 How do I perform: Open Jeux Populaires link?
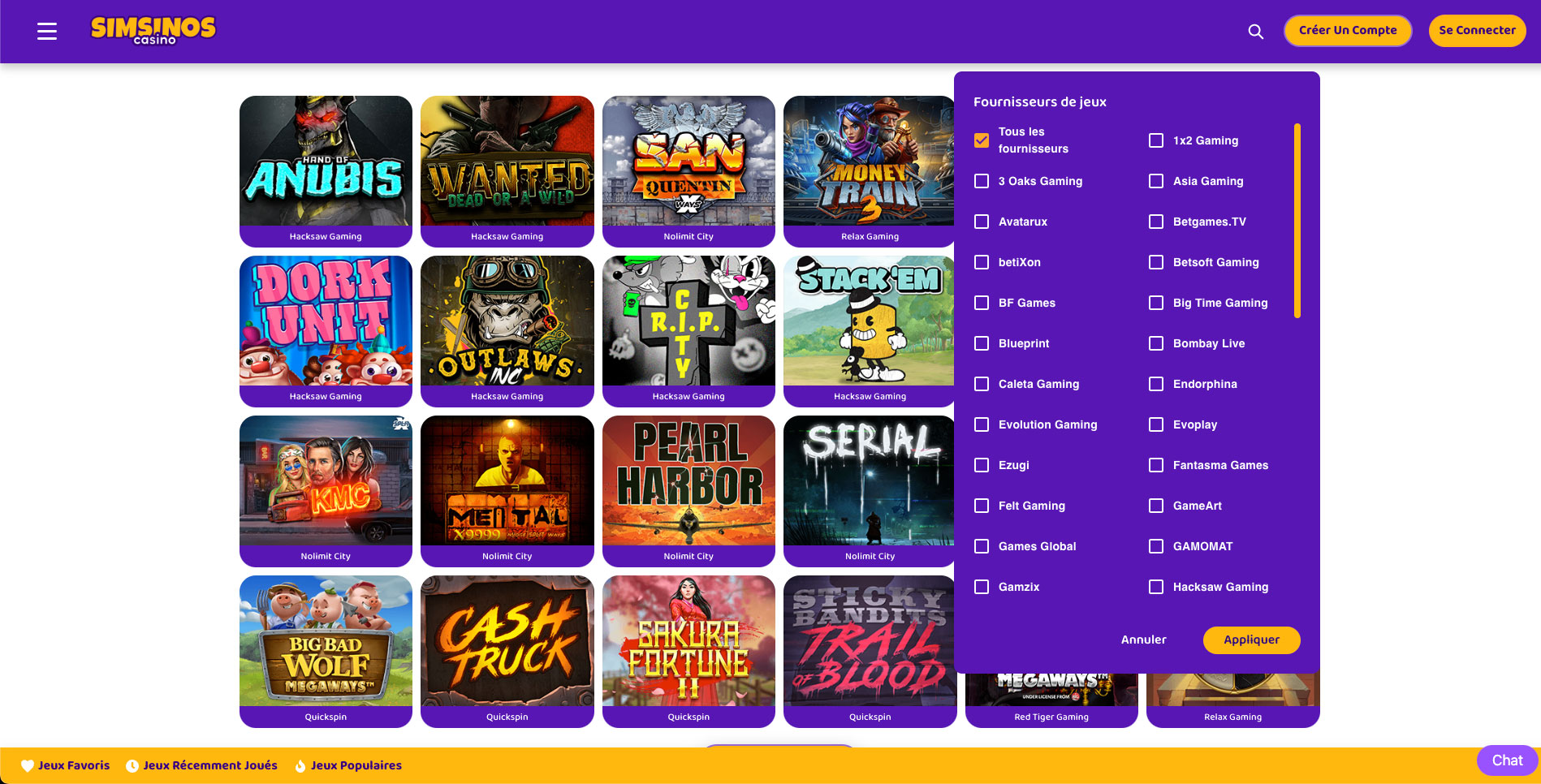tap(356, 765)
